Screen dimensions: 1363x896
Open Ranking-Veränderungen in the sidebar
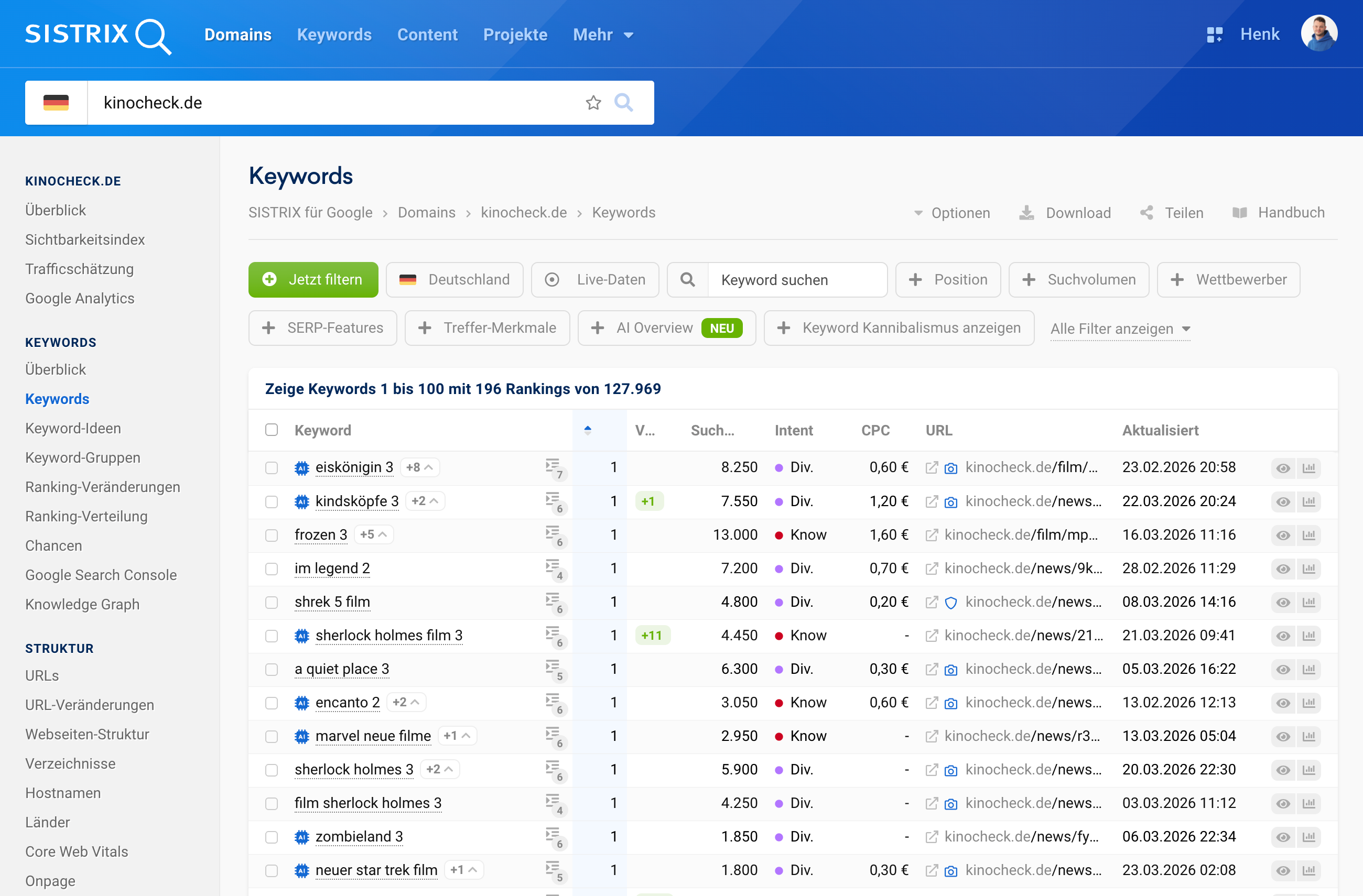click(x=103, y=487)
